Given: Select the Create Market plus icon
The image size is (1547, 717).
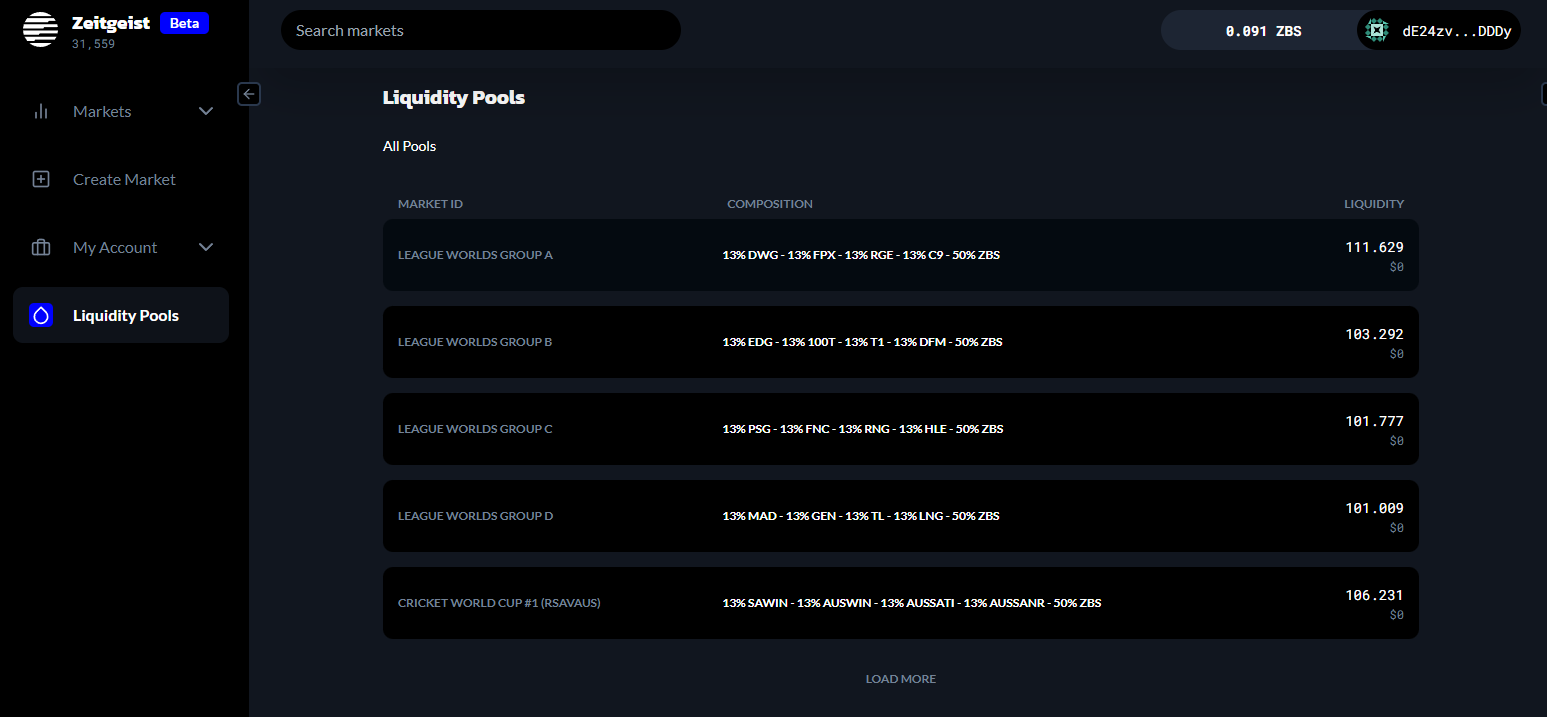Looking at the screenshot, I should point(41,179).
